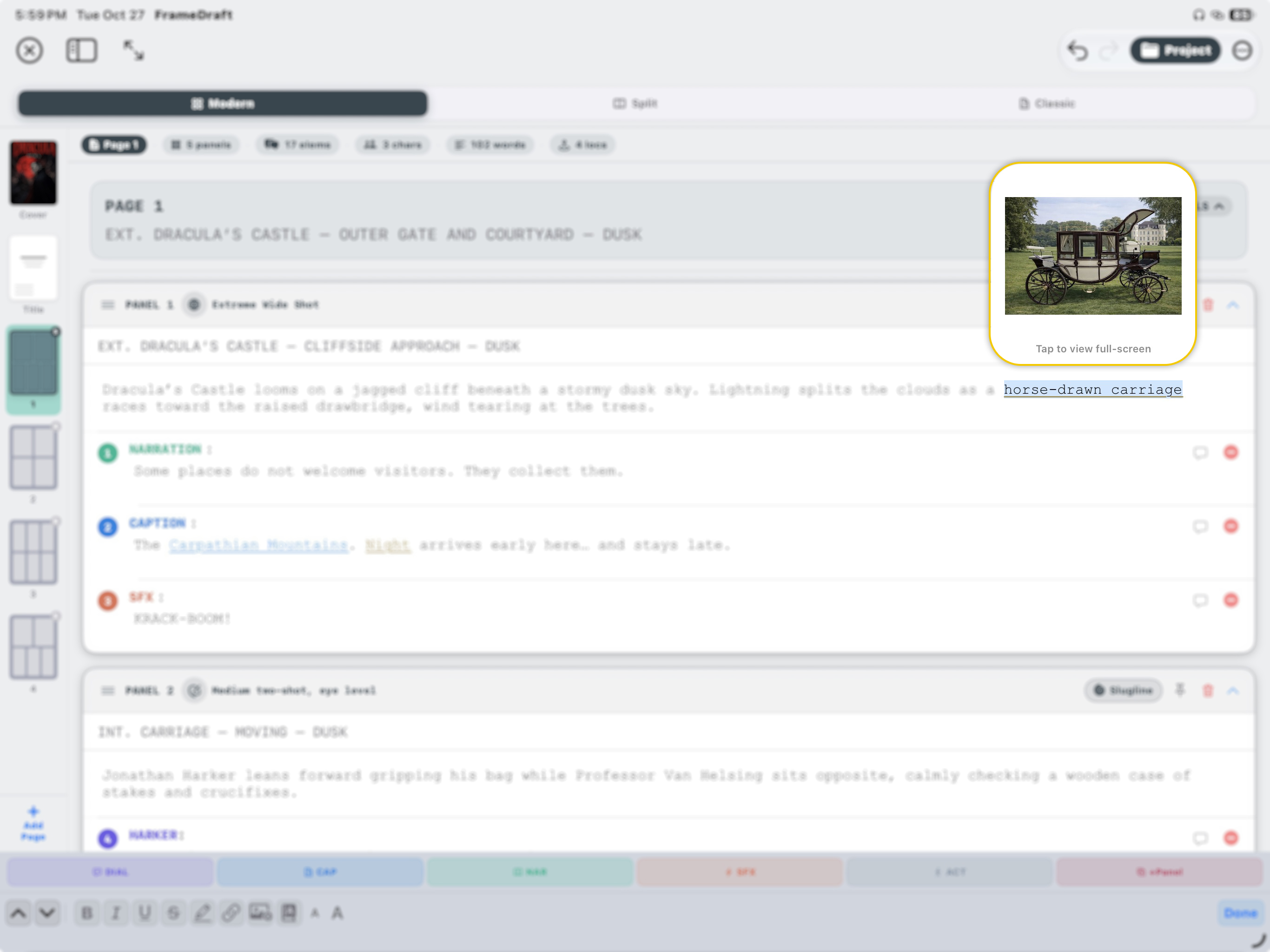1270x952 pixels.
Task: Redo the last edit
Action: 1109,51
